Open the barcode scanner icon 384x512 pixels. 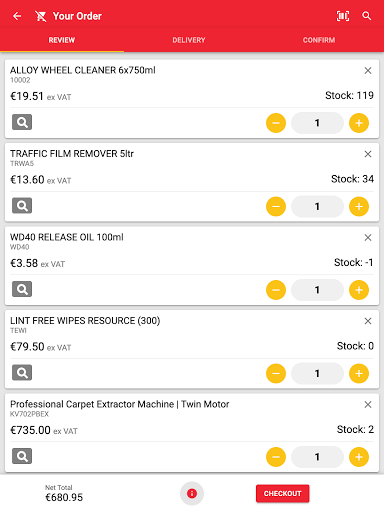pos(343,16)
